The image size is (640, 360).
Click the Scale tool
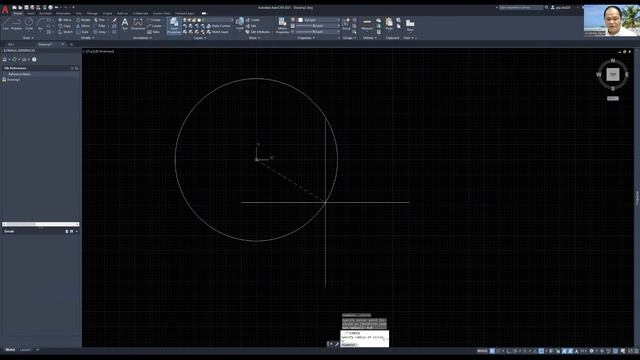[82, 32]
